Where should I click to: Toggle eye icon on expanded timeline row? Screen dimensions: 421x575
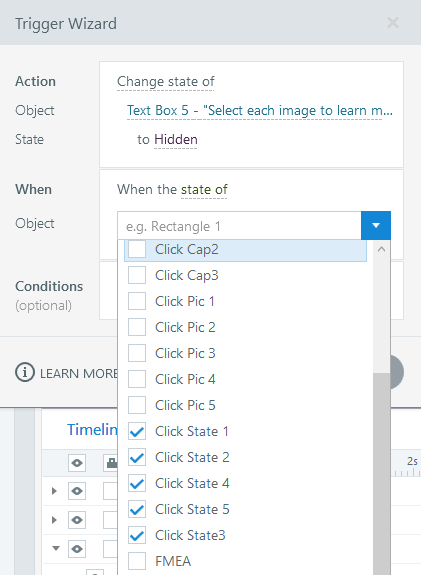coord(77,549)
